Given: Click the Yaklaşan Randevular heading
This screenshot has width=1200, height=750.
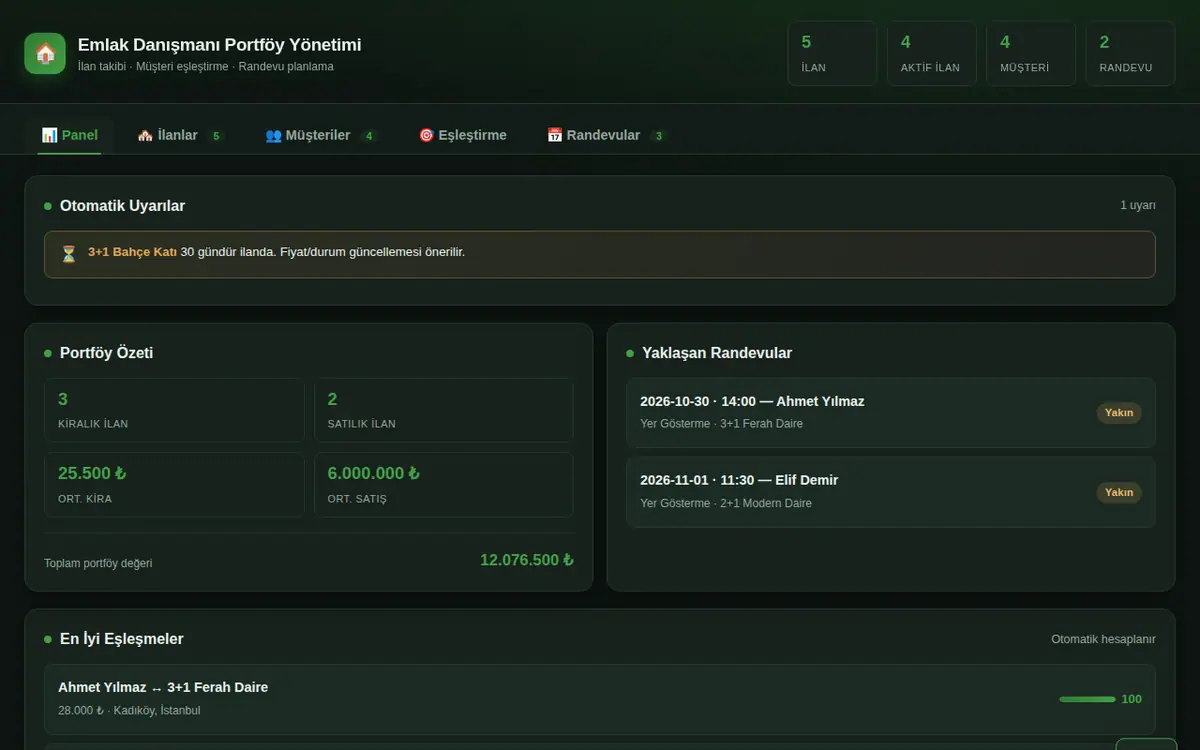Looking at the screenshot, I should [717, 353].
